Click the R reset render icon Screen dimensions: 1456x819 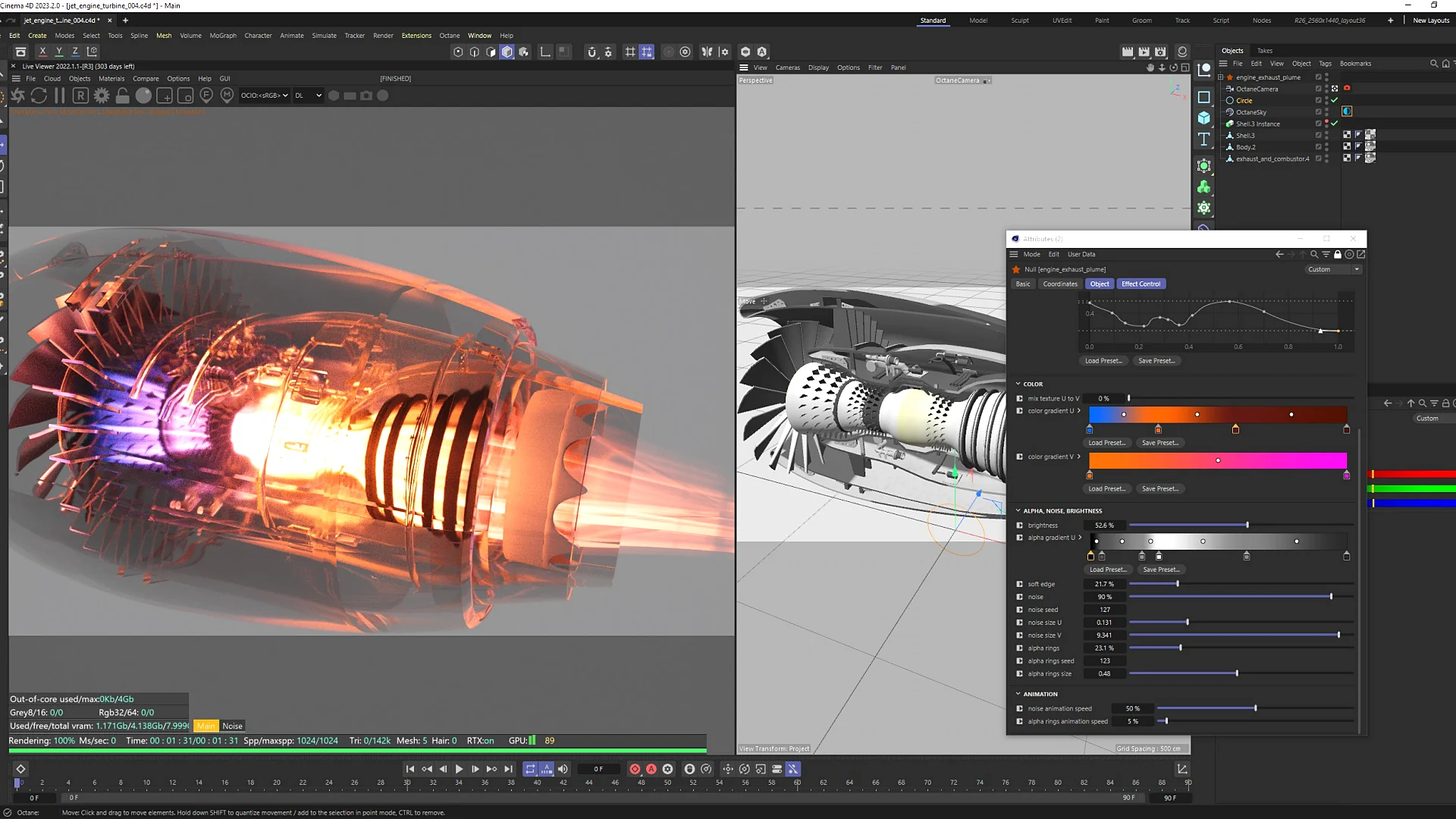[x=80, y=96]
